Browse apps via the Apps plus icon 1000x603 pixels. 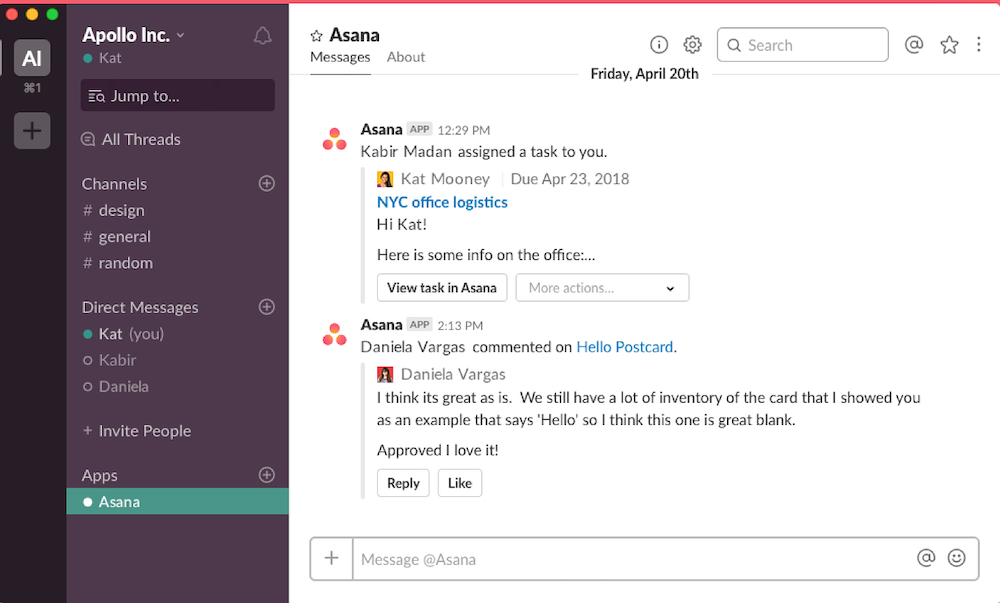(x=267, y=475)
